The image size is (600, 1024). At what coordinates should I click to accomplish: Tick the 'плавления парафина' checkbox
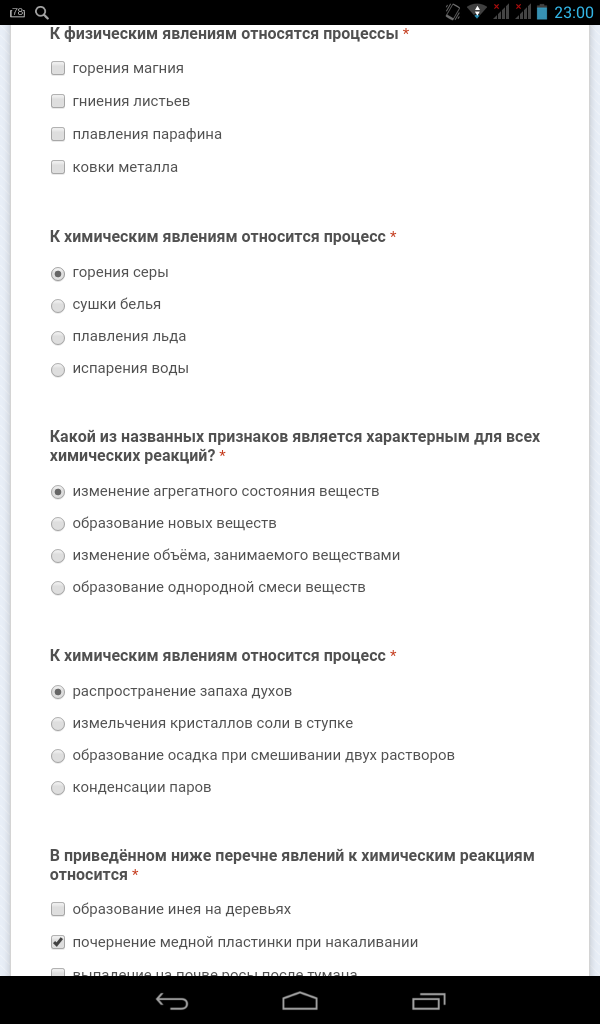58,134
